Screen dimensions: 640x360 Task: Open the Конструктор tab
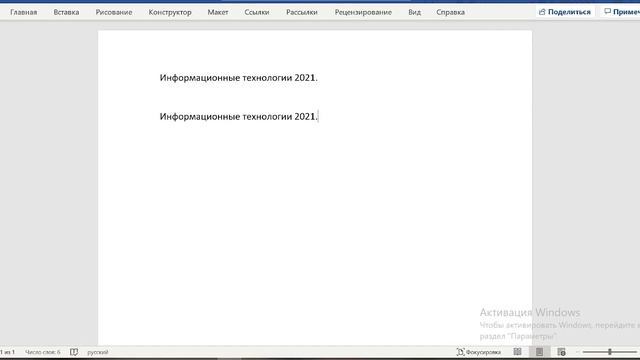[170, 12]
